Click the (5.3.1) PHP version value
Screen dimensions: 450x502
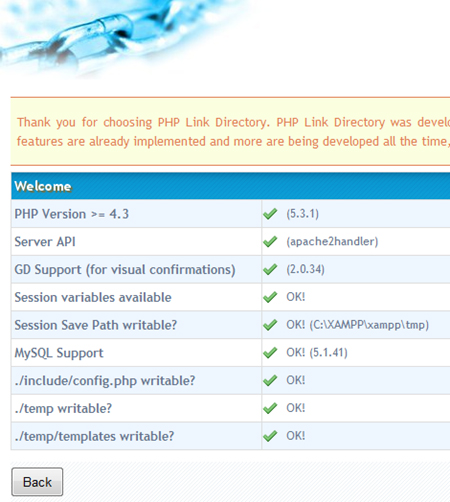pos(302,214)
